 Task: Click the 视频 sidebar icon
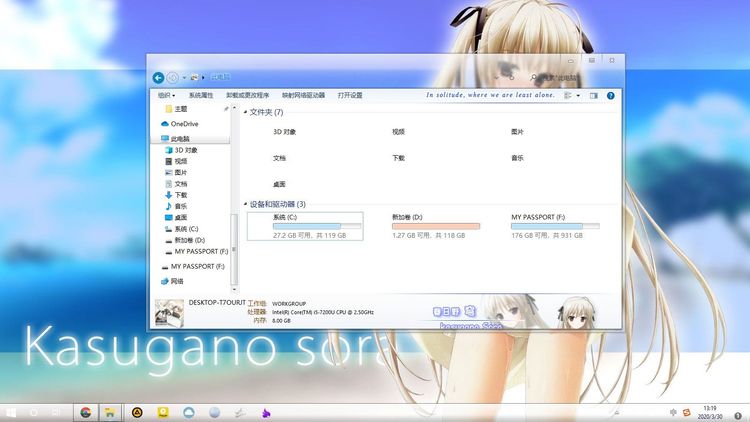pos(168,161)
